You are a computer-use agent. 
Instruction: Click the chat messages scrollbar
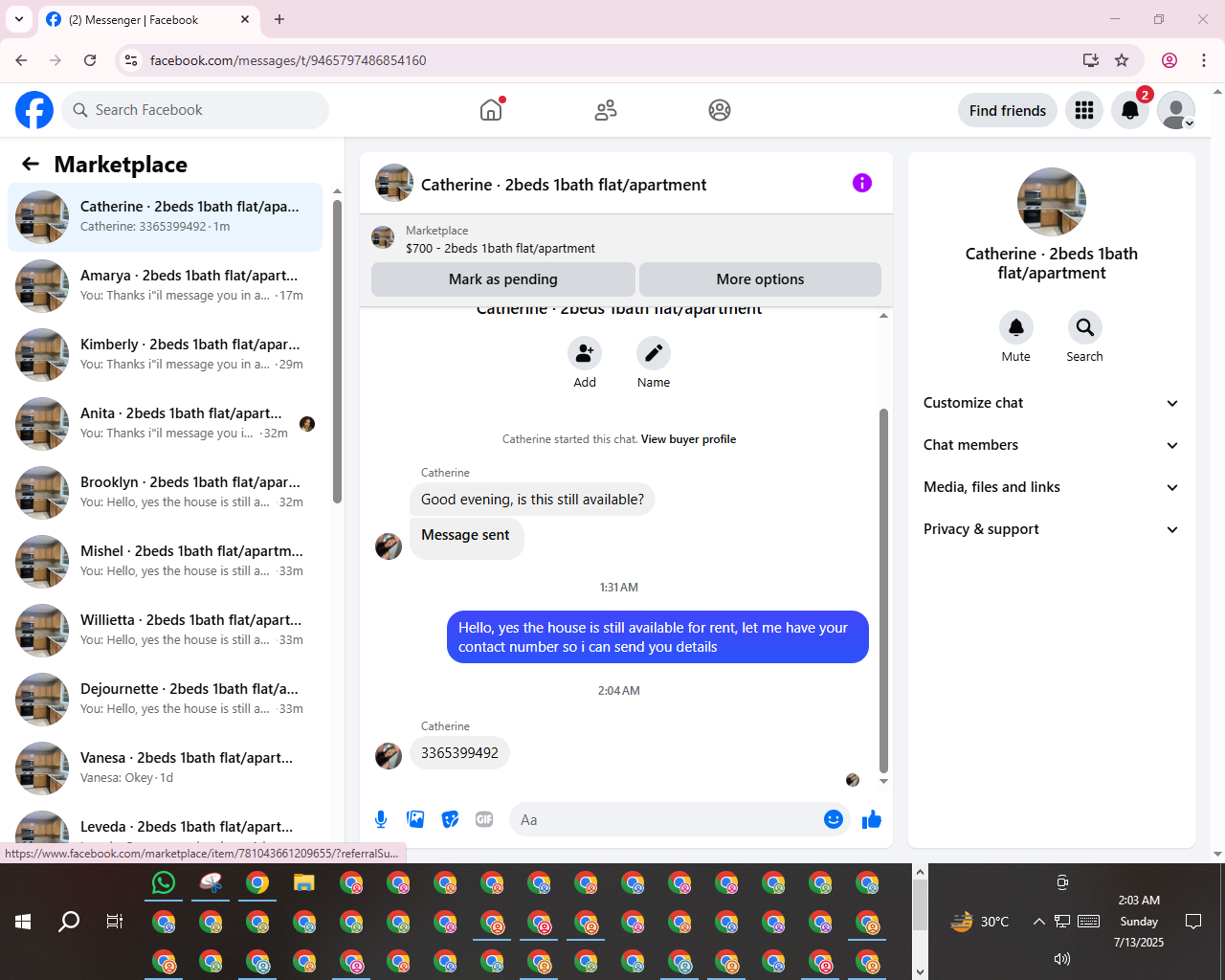tap(883, 590)
